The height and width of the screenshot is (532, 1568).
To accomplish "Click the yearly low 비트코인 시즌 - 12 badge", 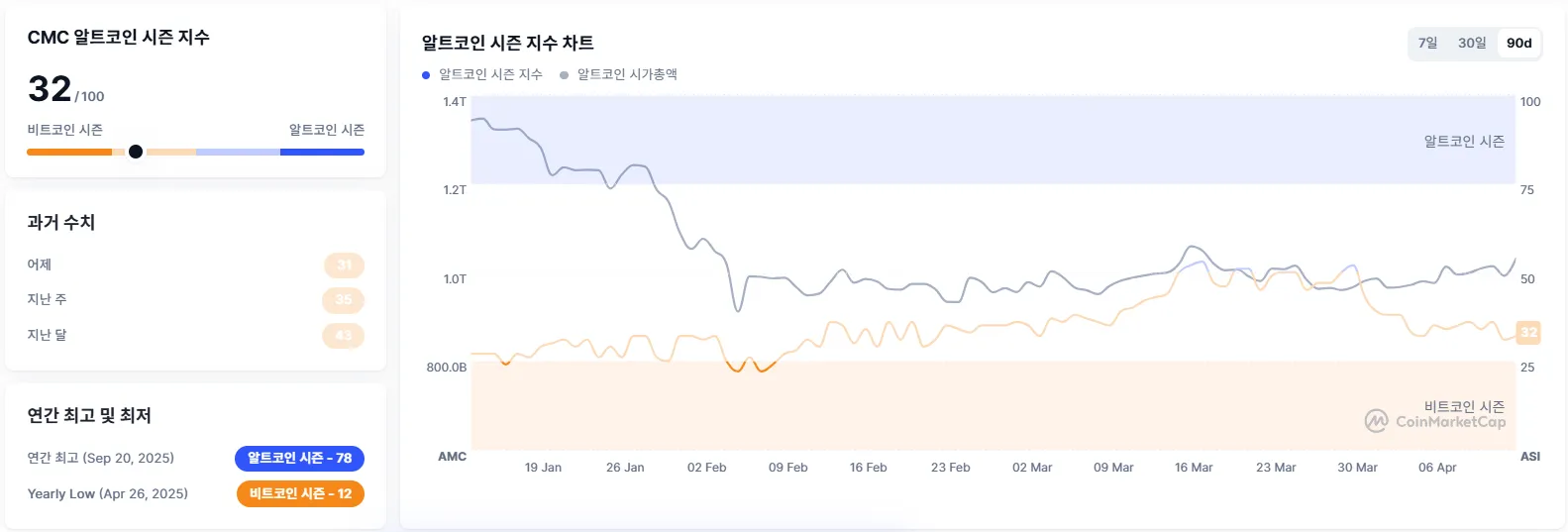I will pos(300,493).
